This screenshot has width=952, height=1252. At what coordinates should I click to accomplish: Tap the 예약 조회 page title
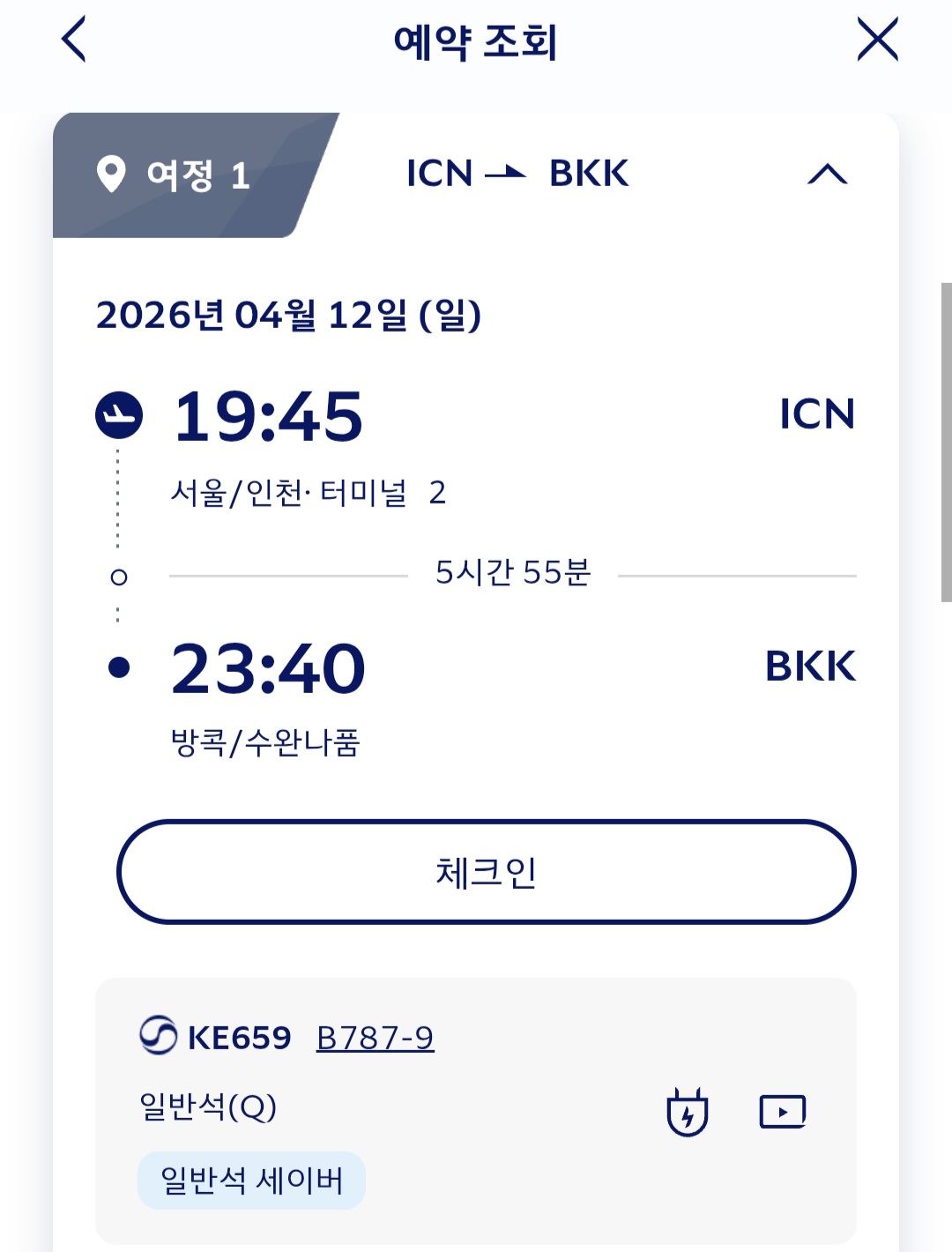point(475,41)
